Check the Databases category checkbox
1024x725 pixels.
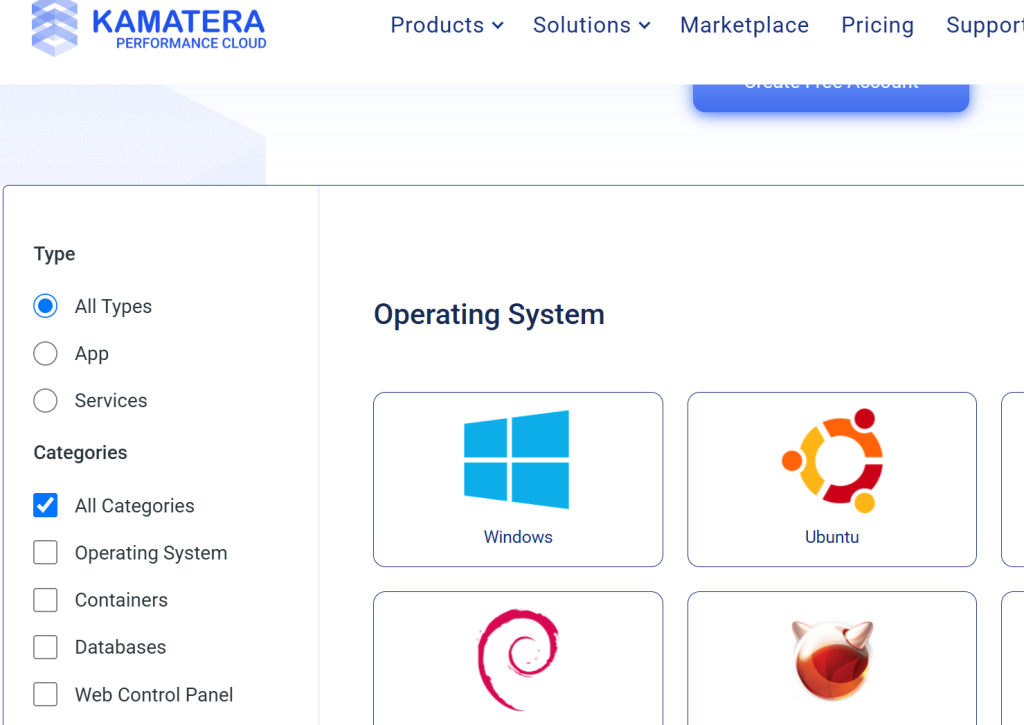[x=45, y=647]
